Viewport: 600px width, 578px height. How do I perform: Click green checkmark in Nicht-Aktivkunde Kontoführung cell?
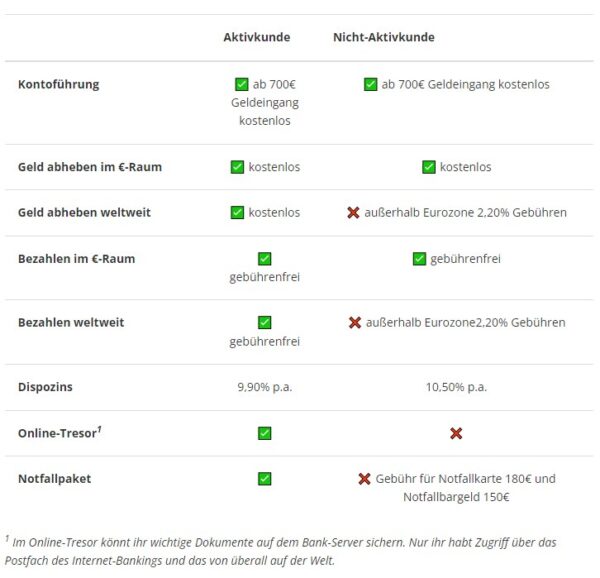(x=370, y=85)
